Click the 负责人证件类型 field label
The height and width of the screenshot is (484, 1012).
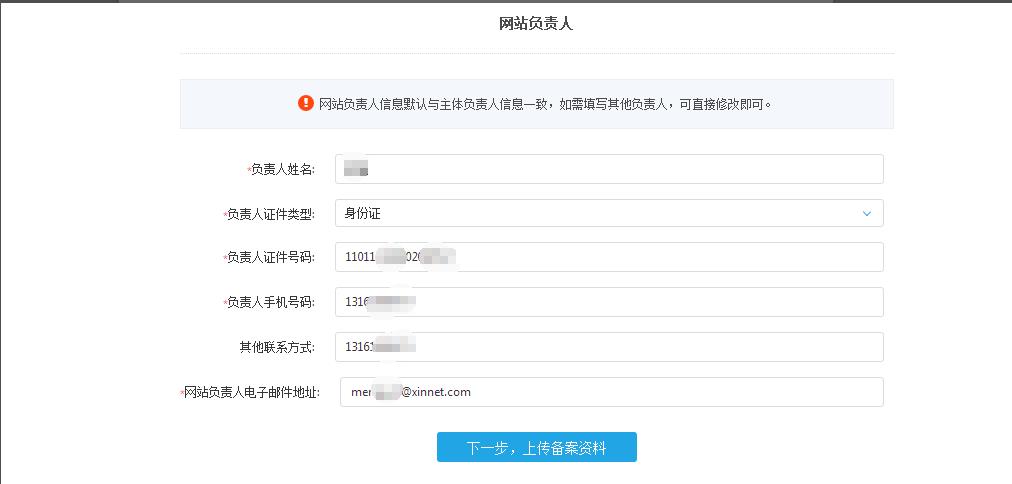pos(271,214)
